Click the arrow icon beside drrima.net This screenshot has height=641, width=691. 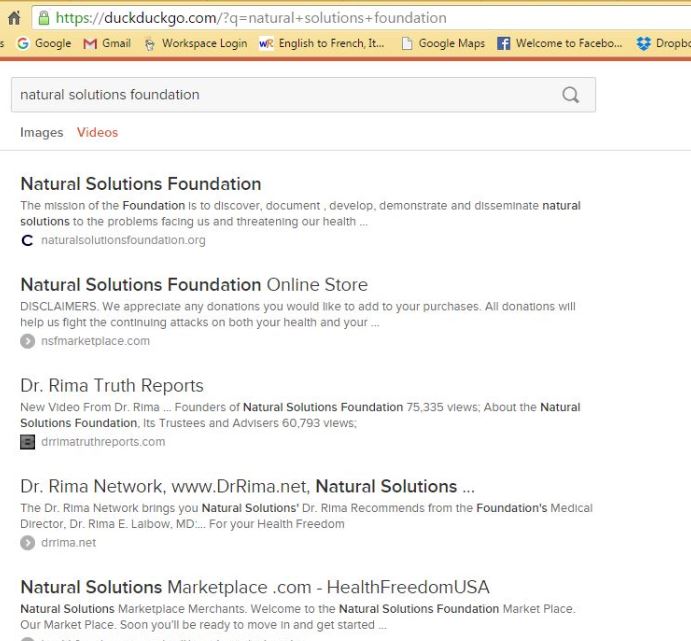[27, 543]
